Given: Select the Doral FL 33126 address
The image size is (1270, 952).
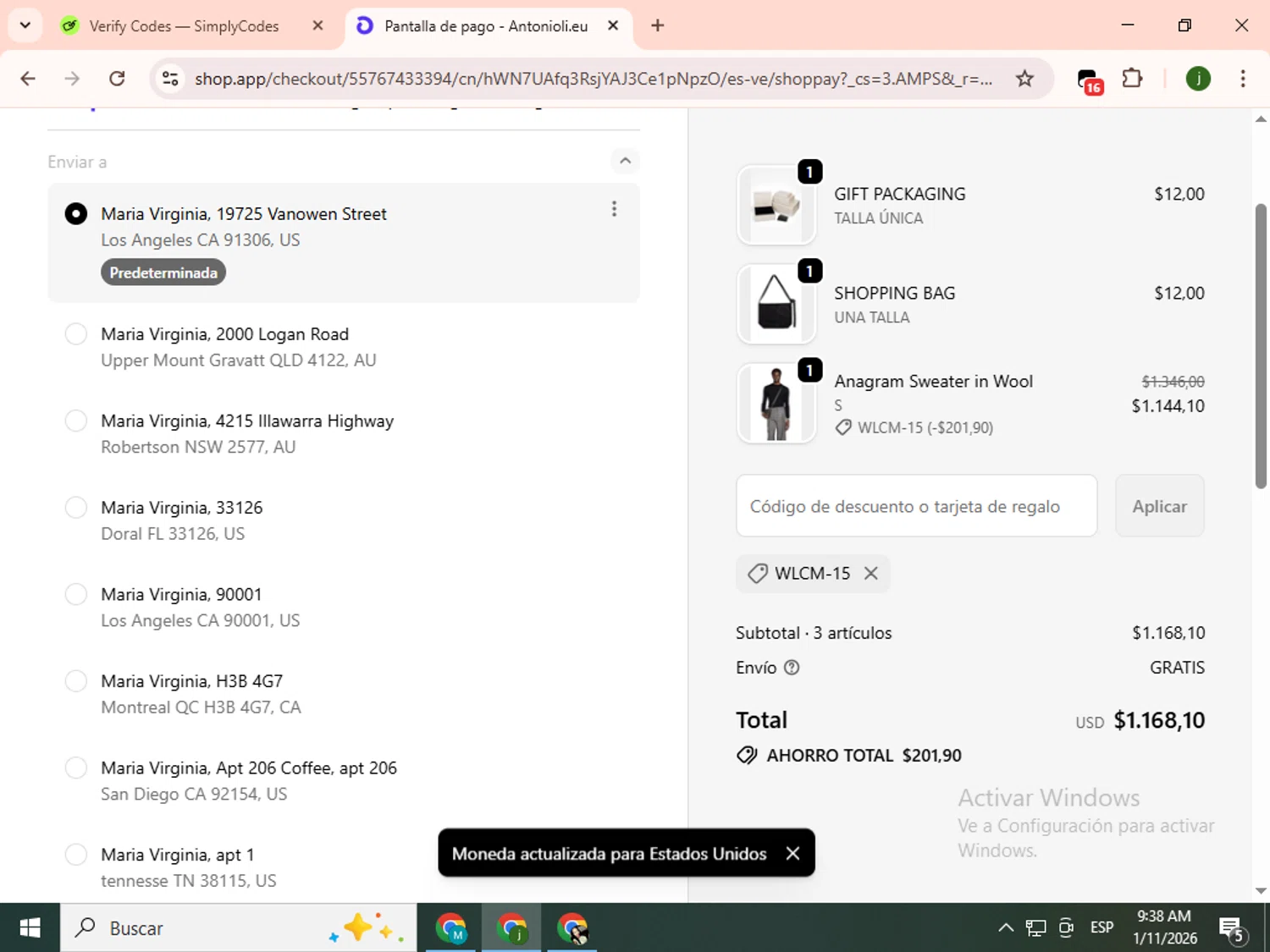Looking at the screenshot, I should click(x=76, y=507).
